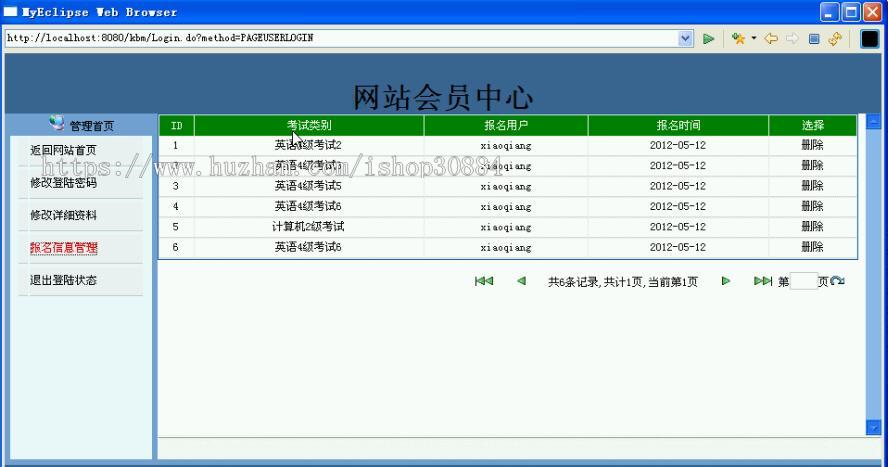Delete the ID 4 row via 删除
888x467 pixels.
click(x=812, y=206)
